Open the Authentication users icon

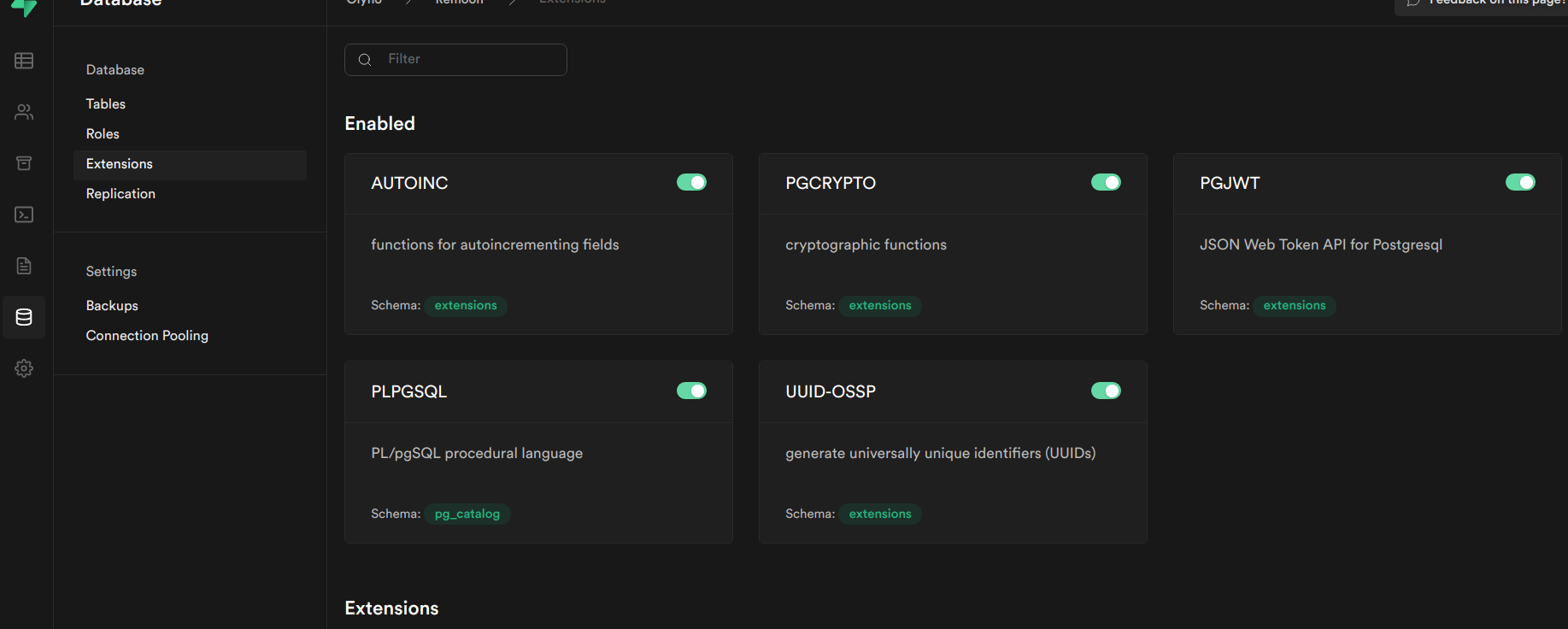tap(24, 112)
